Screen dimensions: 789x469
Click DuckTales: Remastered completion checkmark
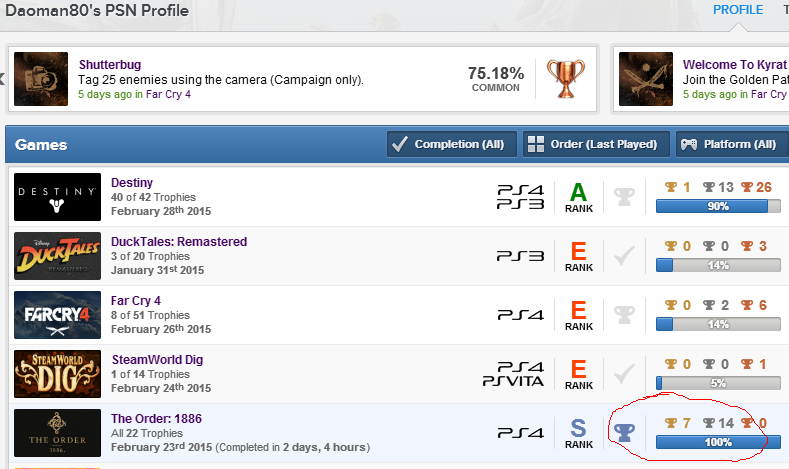[624, 255]
